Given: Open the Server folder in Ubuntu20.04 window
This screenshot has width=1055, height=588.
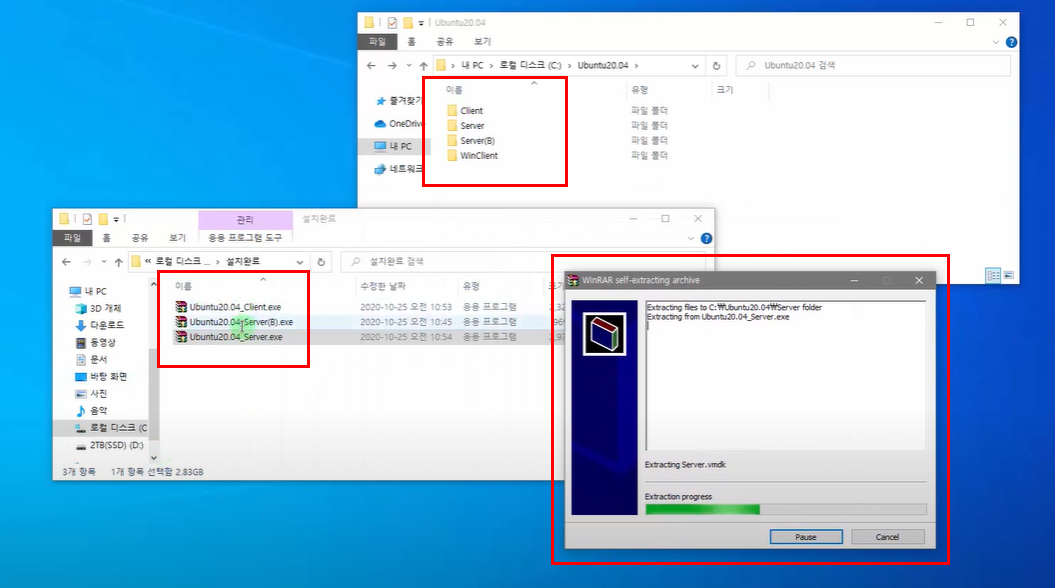Looking at the screenshot, I should [472, 126].
